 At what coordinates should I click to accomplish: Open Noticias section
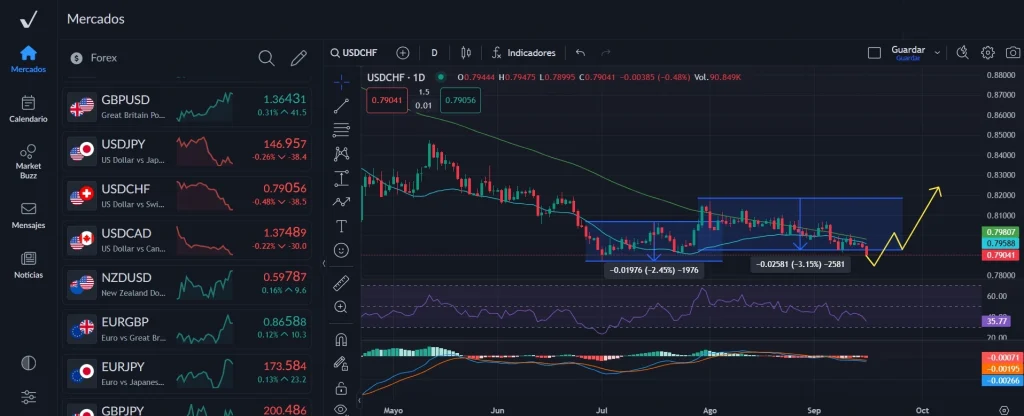point(28,265)
